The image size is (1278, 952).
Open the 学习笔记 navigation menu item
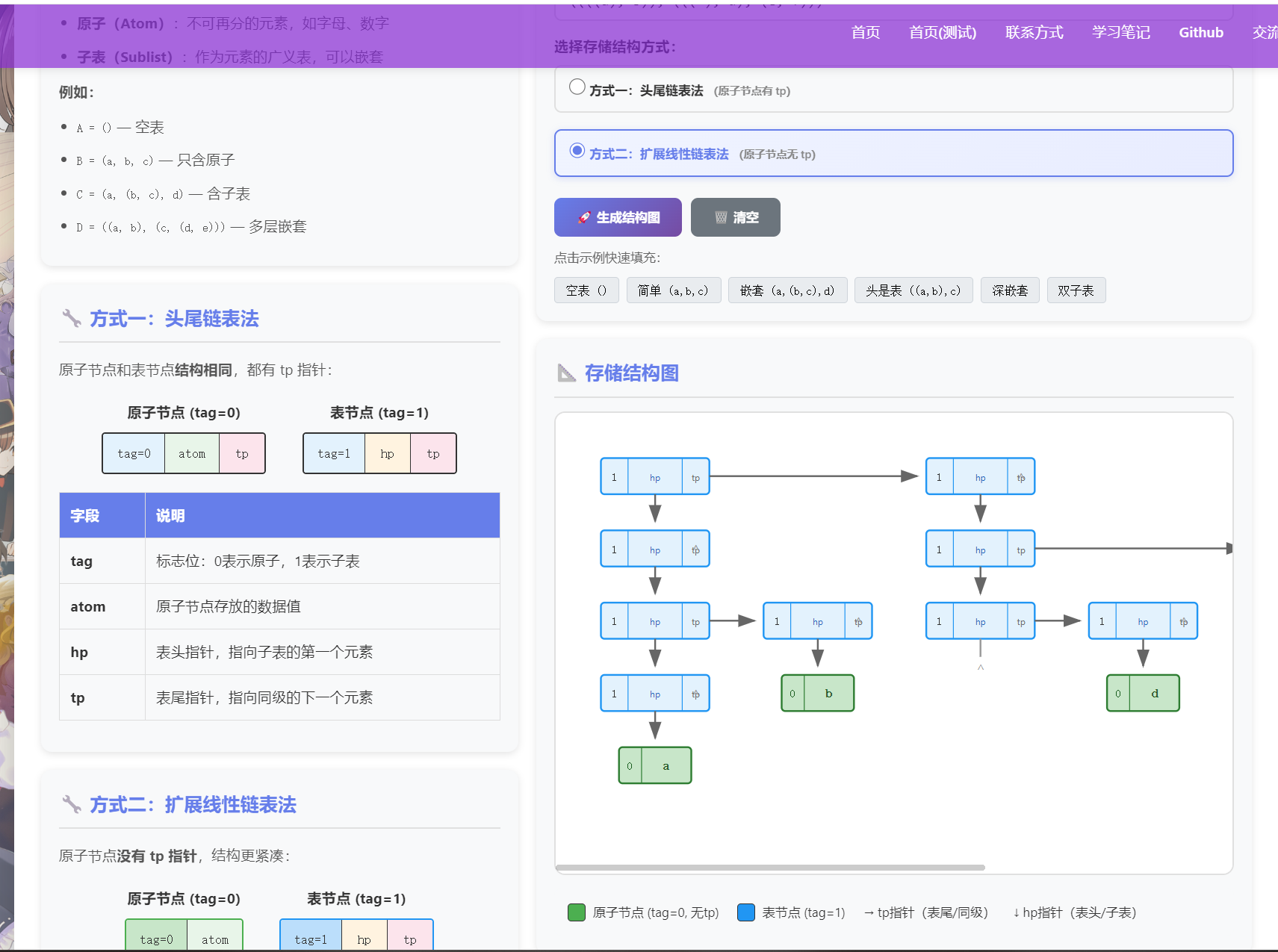click(x=1120, y=32)
